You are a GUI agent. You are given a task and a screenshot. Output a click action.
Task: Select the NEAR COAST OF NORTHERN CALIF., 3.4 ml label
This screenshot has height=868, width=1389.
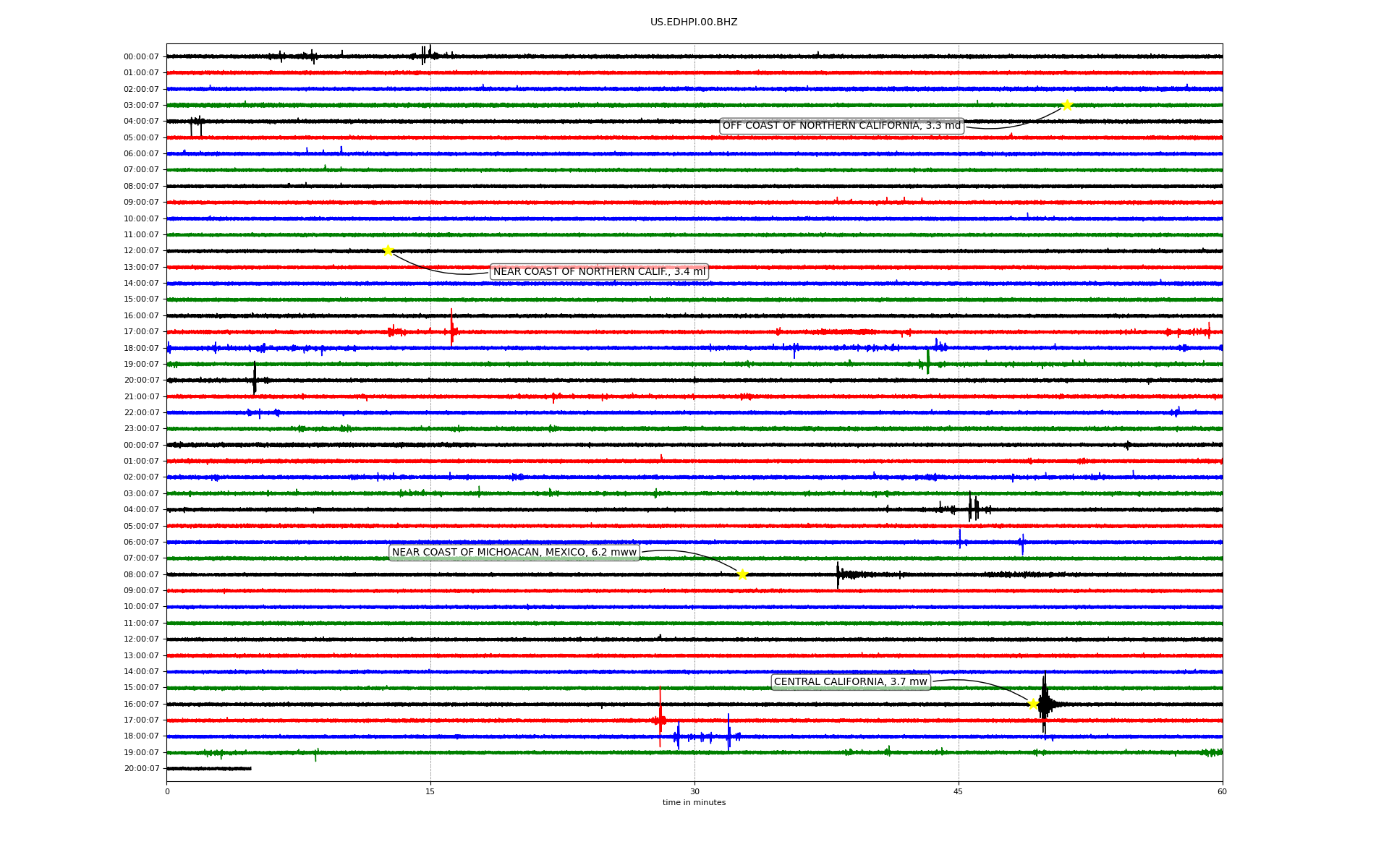click(599, 272)
